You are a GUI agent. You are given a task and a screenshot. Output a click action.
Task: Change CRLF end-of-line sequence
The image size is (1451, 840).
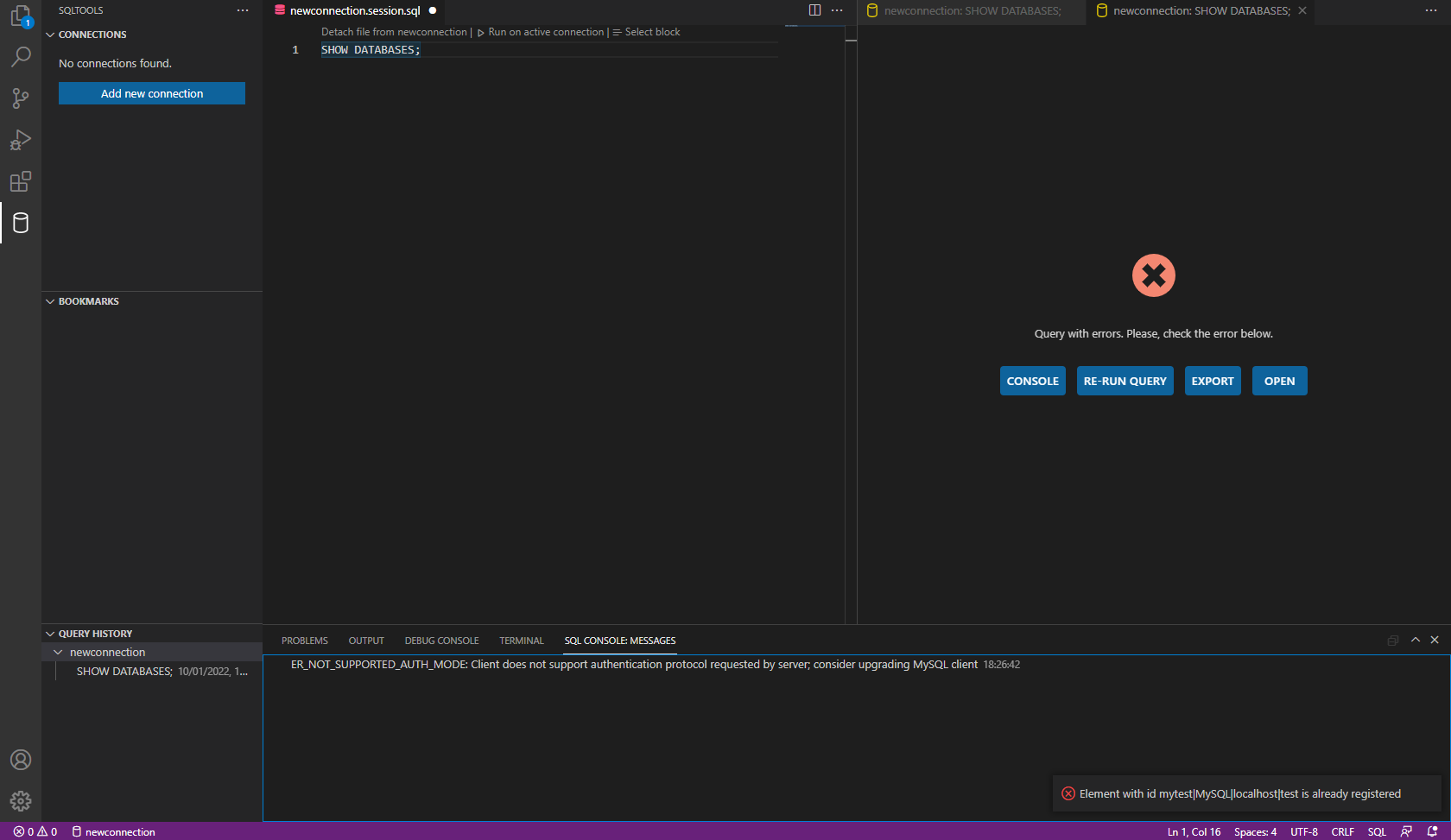[1342, 831]
